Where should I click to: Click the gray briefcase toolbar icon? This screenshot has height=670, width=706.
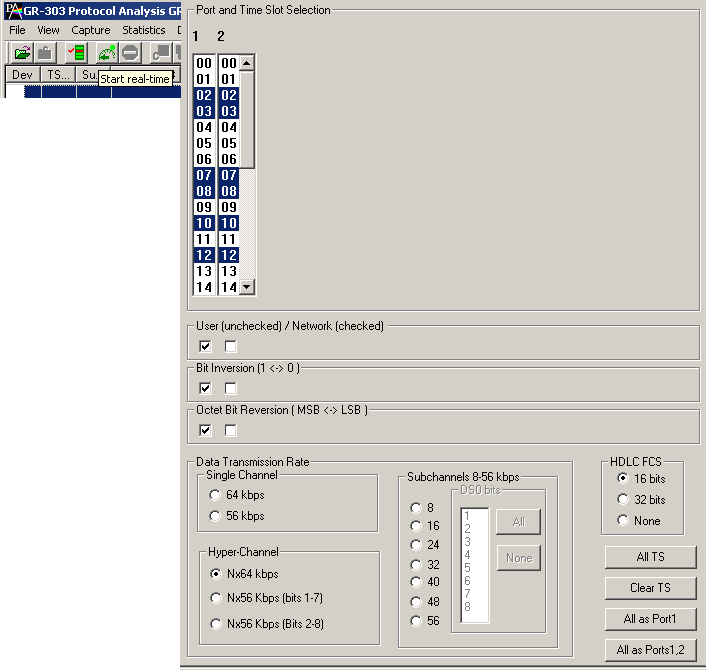pos(45,53)
